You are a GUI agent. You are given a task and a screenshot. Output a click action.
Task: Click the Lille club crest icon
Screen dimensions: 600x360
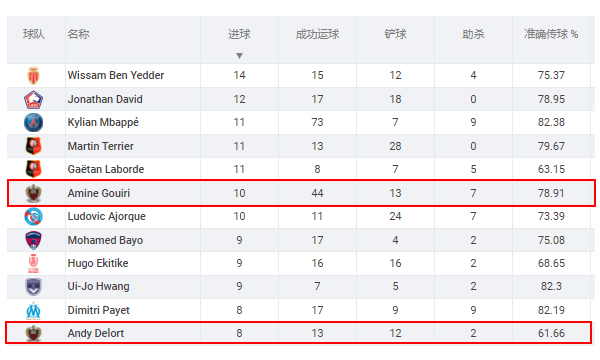(x=33, y=99)
